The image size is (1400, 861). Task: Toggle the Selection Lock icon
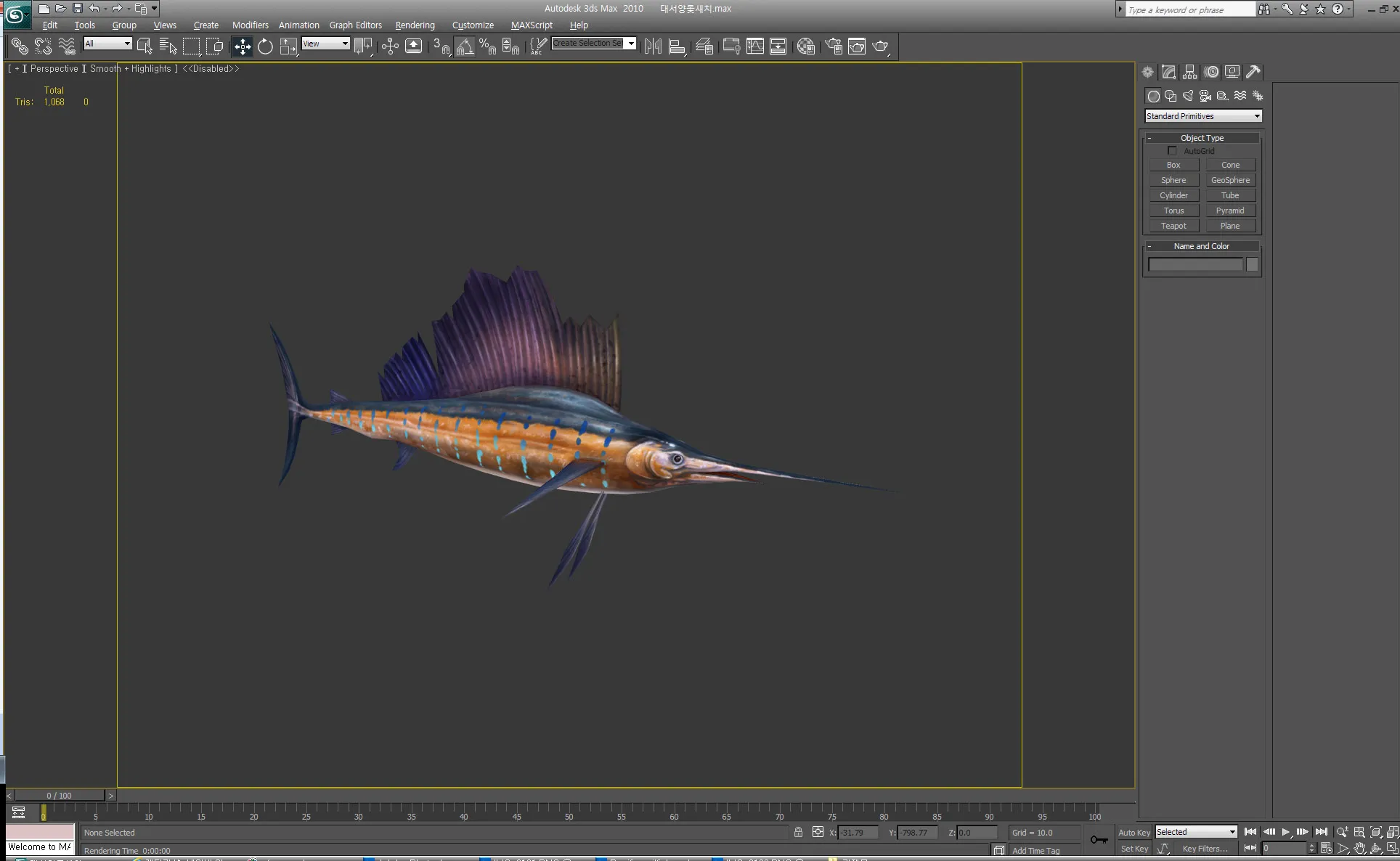798,833
